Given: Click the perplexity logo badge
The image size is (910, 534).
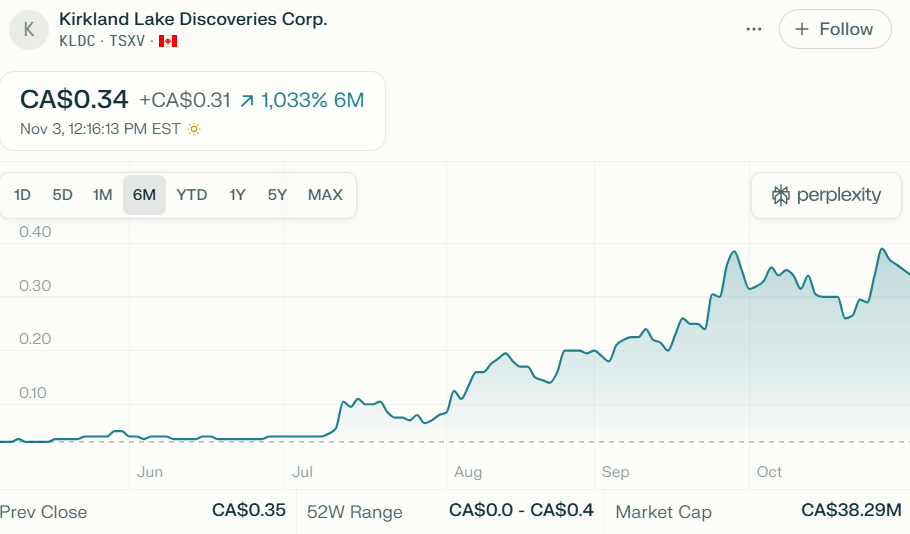Looking at the screenshot, I should 826,195.
